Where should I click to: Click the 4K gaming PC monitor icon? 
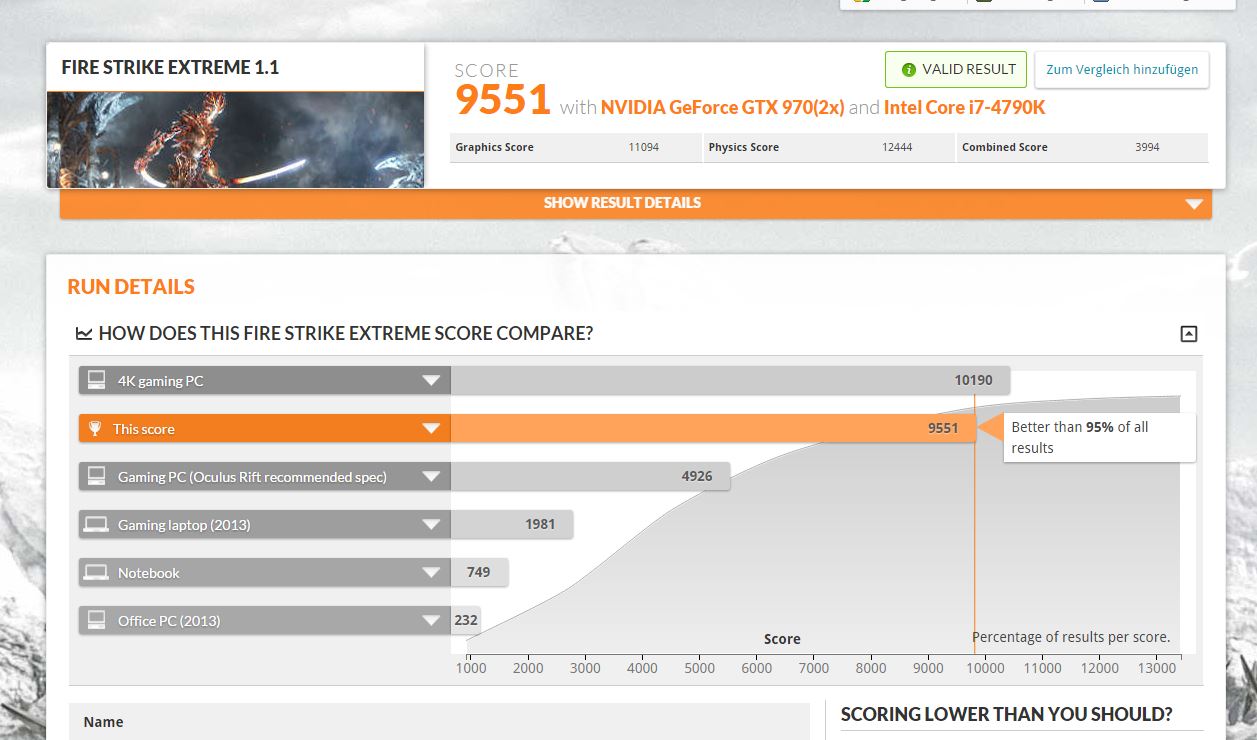point(96,380)
